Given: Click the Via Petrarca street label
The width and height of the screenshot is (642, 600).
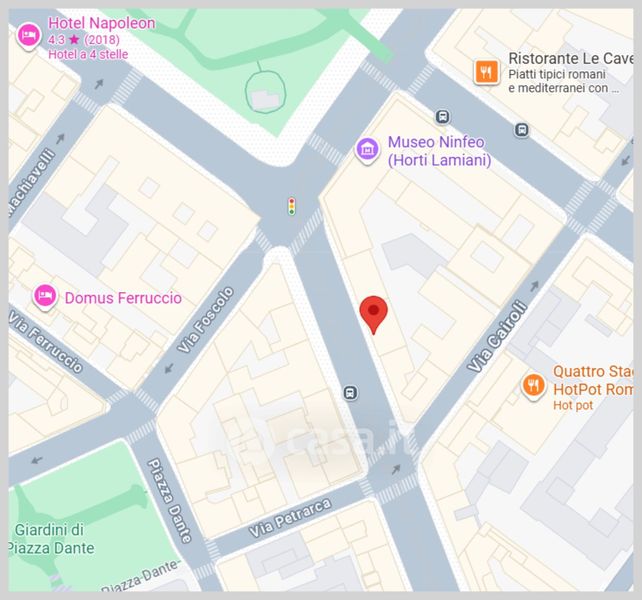Looking at the screenshot, I should 290,518.
